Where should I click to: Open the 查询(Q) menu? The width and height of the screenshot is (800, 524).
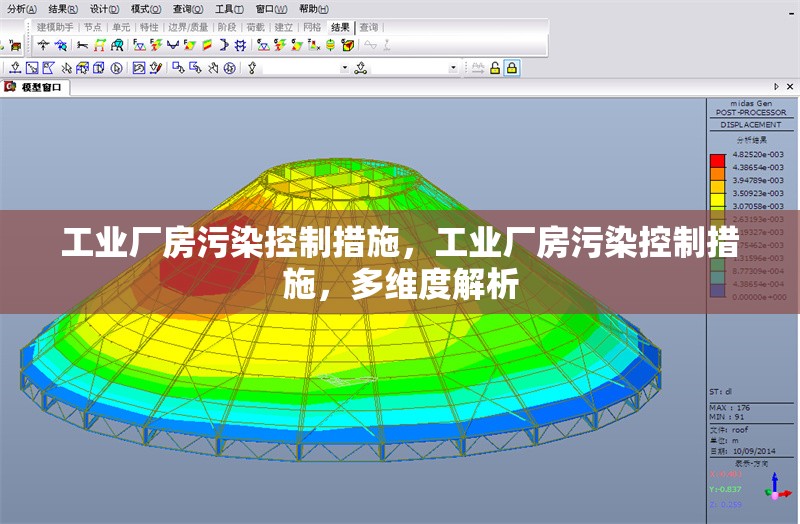pos(188,9)
